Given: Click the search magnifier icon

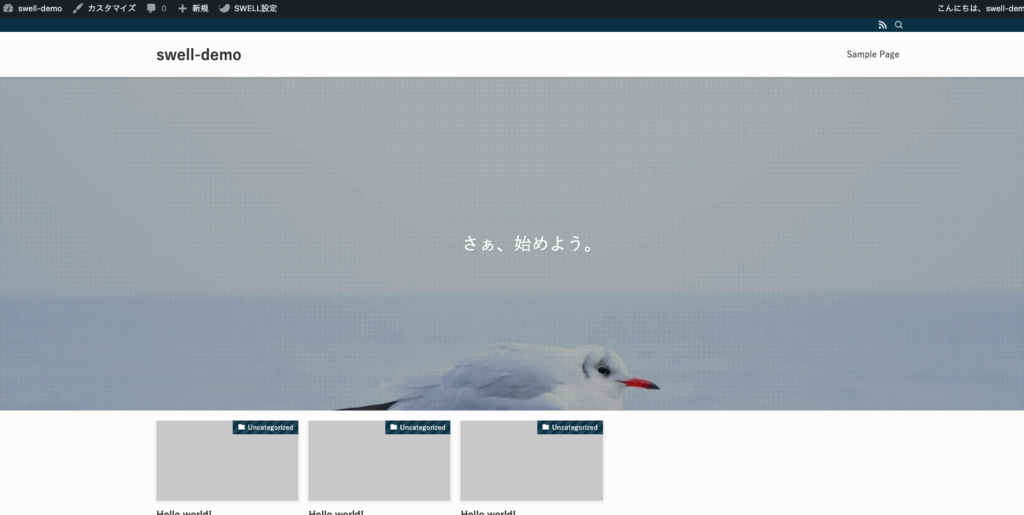Looking at the screenshot, I should [899, 25].
